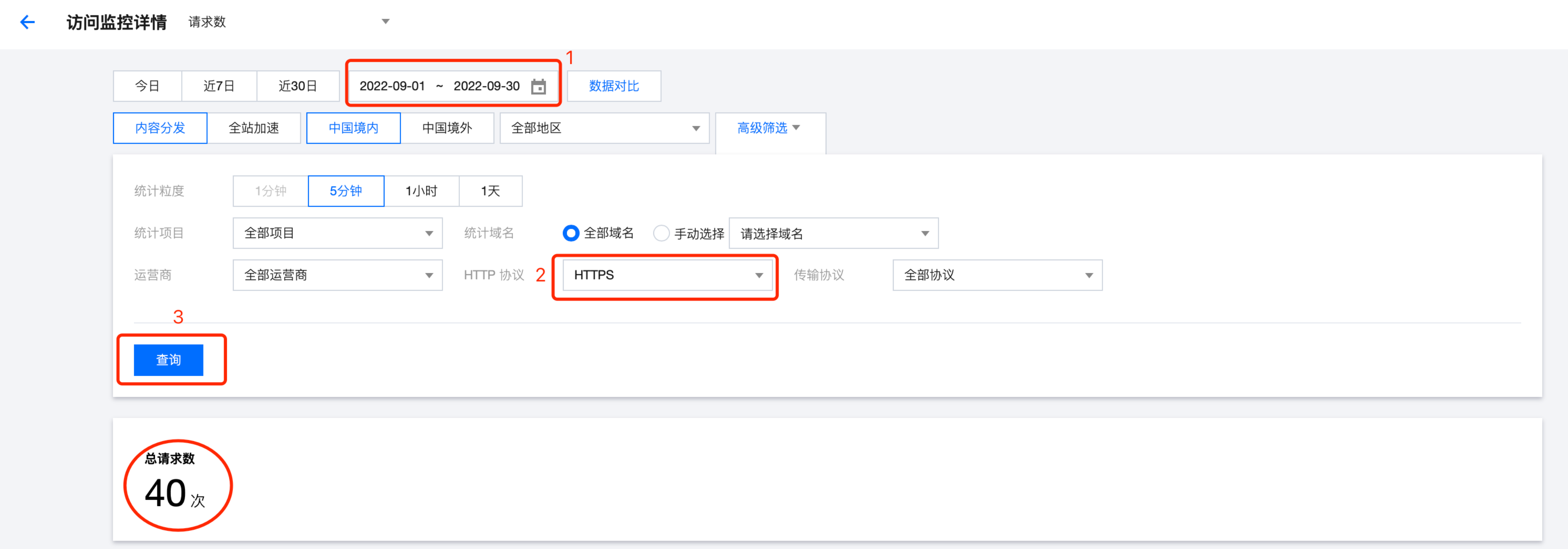Select the 近7日 time range
The width and height of the screenshot is (1568, 549).
219,87
